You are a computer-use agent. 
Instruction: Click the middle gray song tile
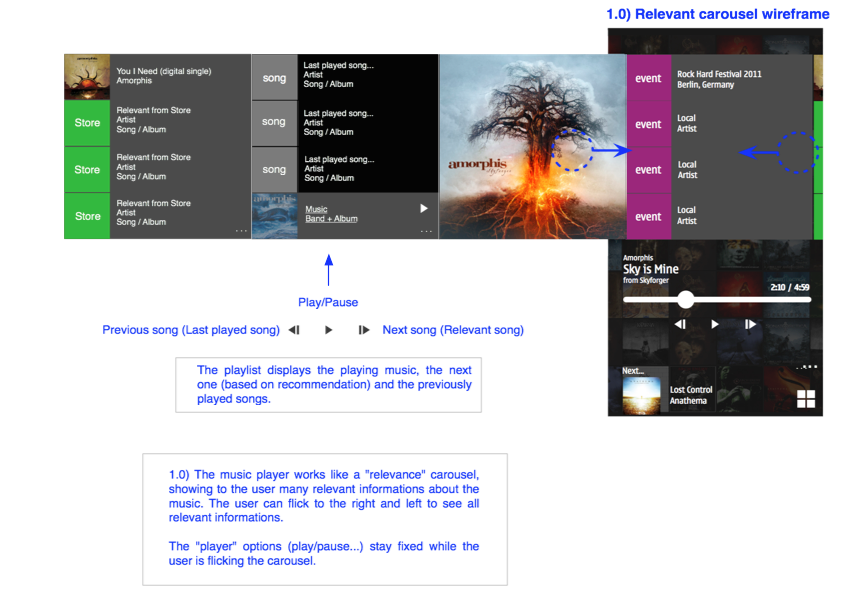(274, 122)
